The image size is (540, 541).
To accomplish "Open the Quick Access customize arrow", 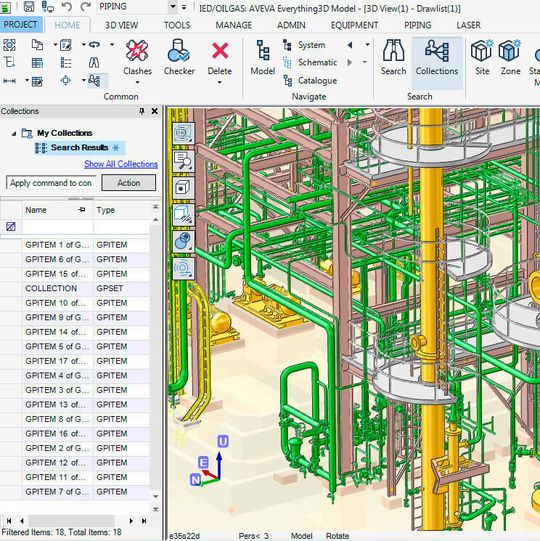I will pyautogui.click(x=184, y=7).
